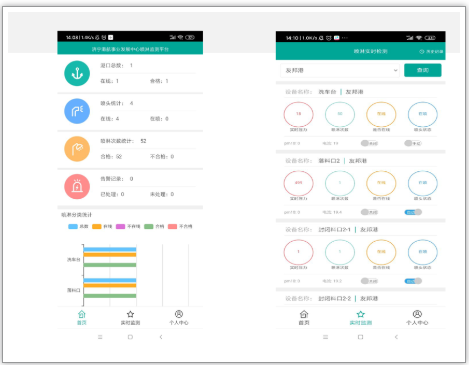Tap the teal 查询 query button
Viewport: 469px width, 365px height.
coord(423,70)
